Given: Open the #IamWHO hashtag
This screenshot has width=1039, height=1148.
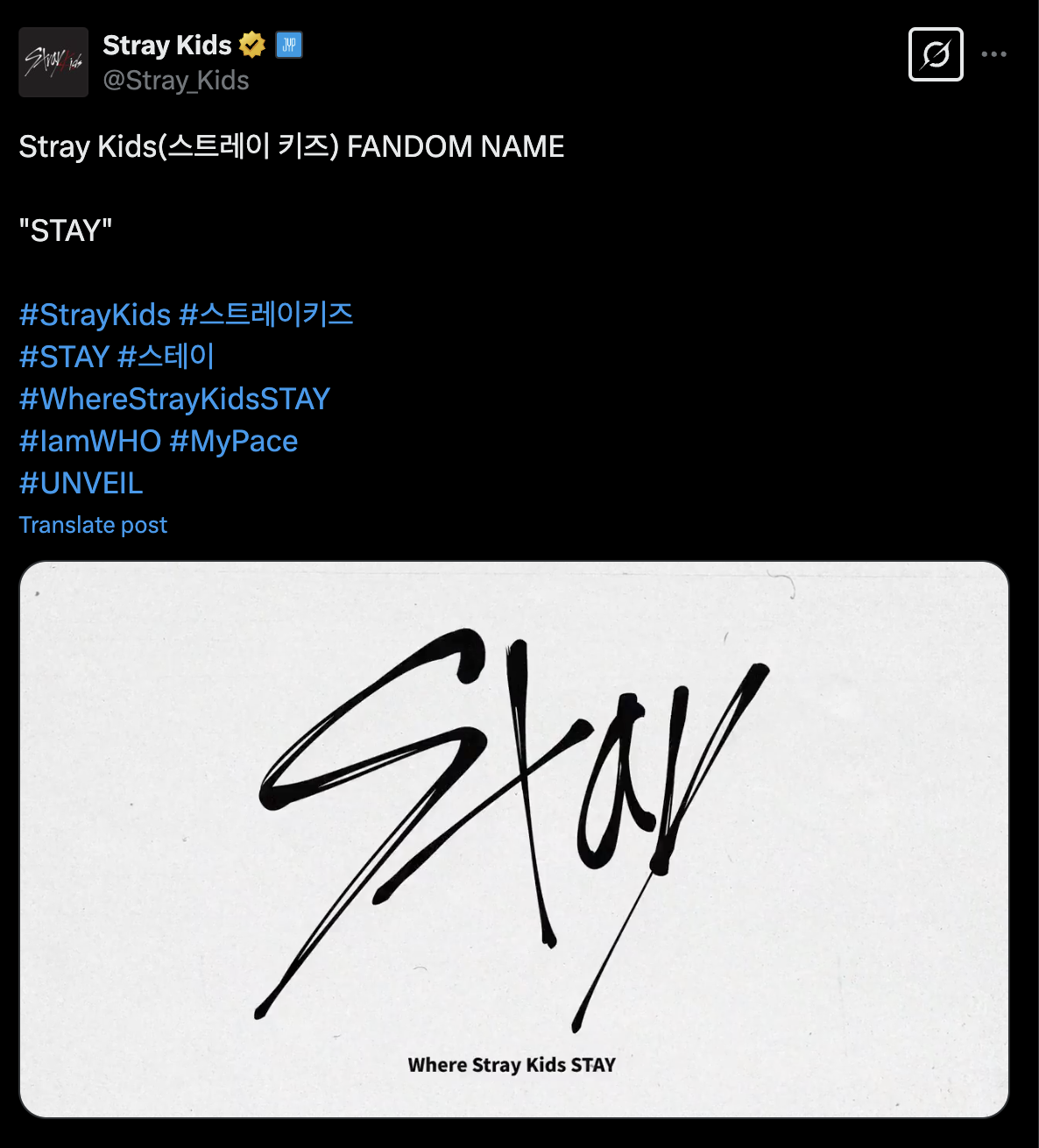Looking at the screenshot, I should pos(90,441).
